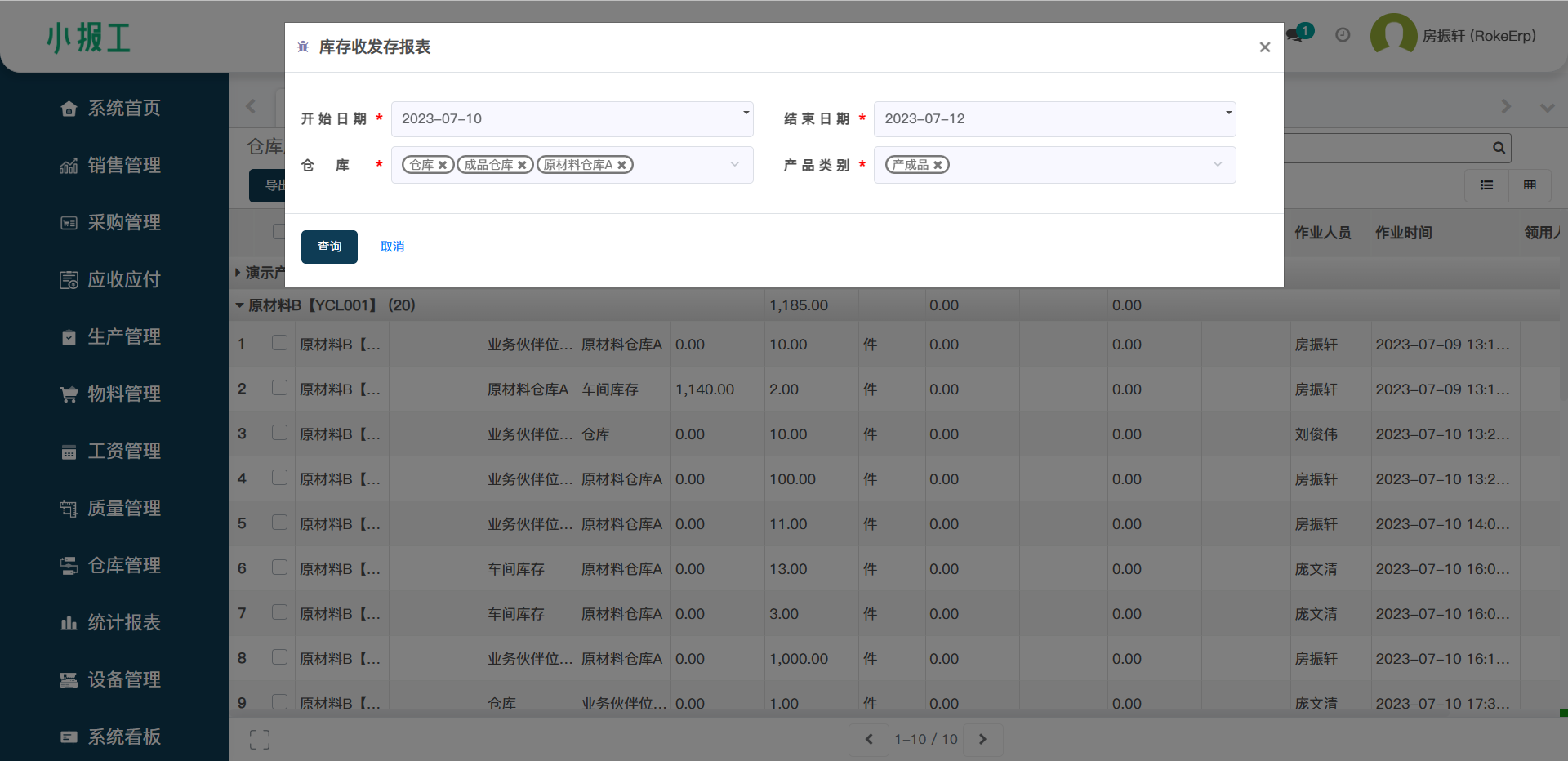Screen dimensions: 1568x761
Task: Click the fullscreen expand icon
Action: coord(260,740)
